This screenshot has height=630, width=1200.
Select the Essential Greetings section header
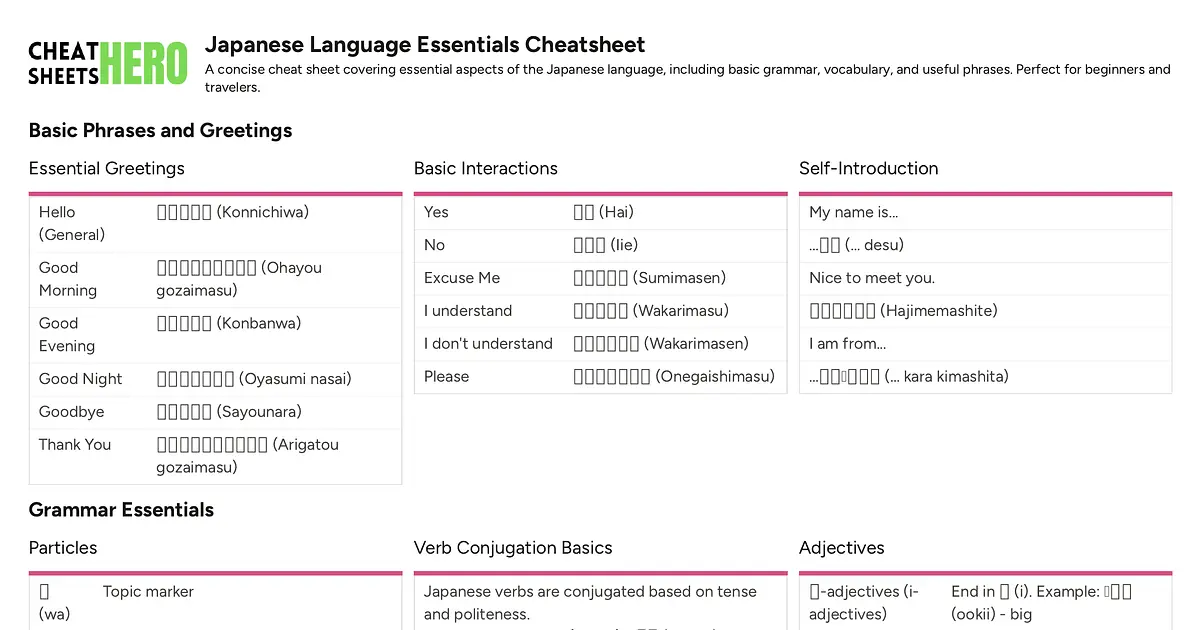(106, 168)
